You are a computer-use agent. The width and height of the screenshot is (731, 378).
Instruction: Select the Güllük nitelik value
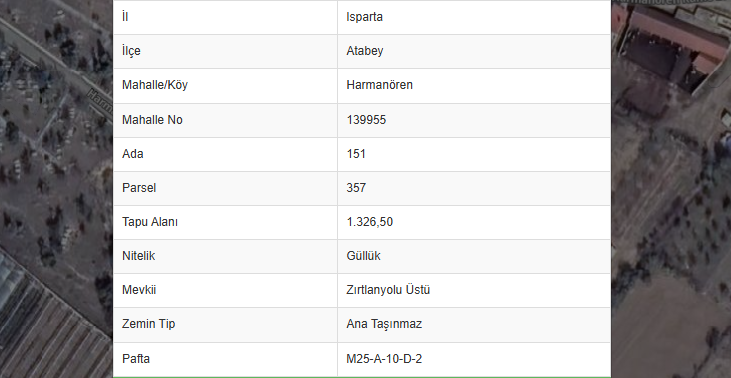point(363,256)
